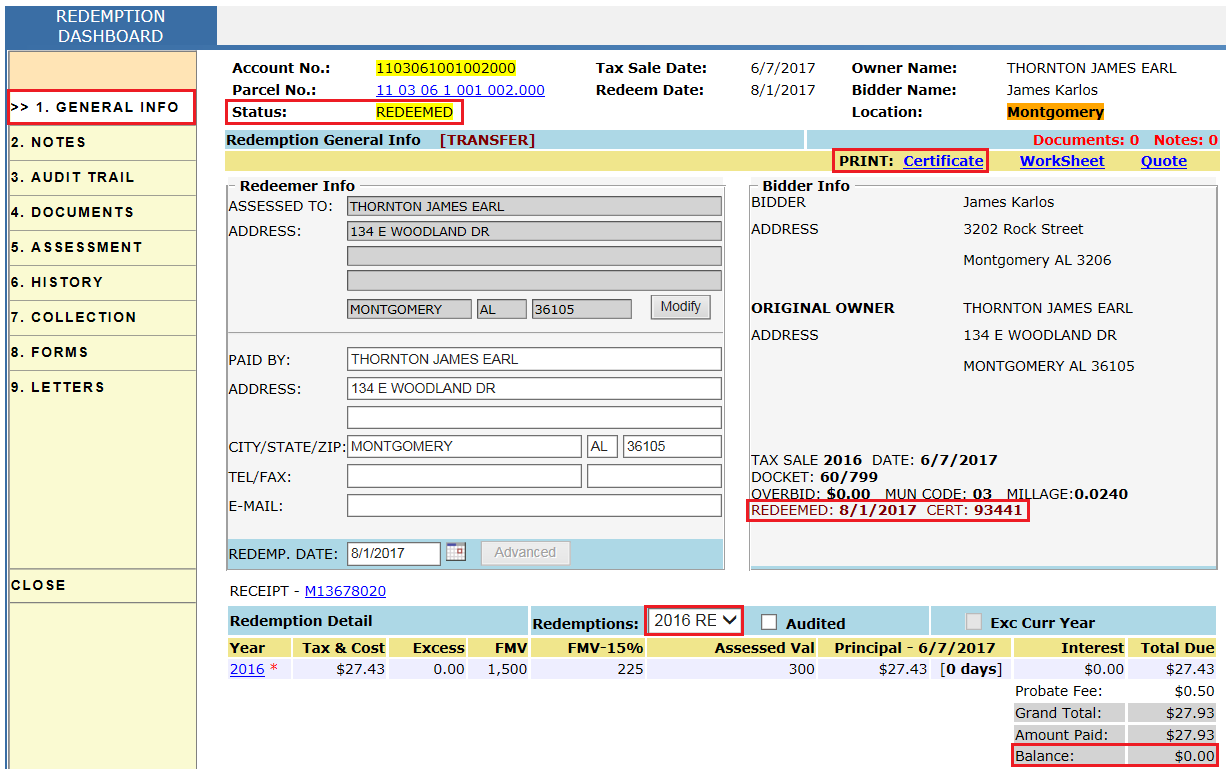This screenshot has width=1226, height=769.
Task: Open receipt M13678020 link
Action: [345, 591]
